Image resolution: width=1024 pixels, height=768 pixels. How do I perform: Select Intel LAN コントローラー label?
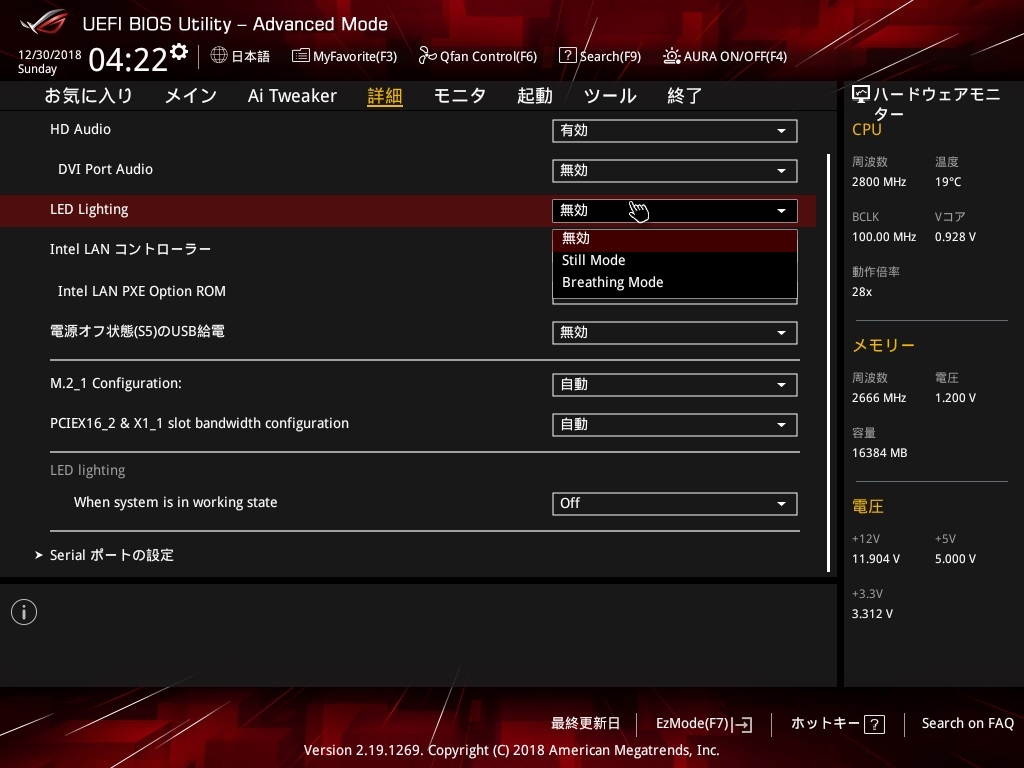(x=131, y=249)
